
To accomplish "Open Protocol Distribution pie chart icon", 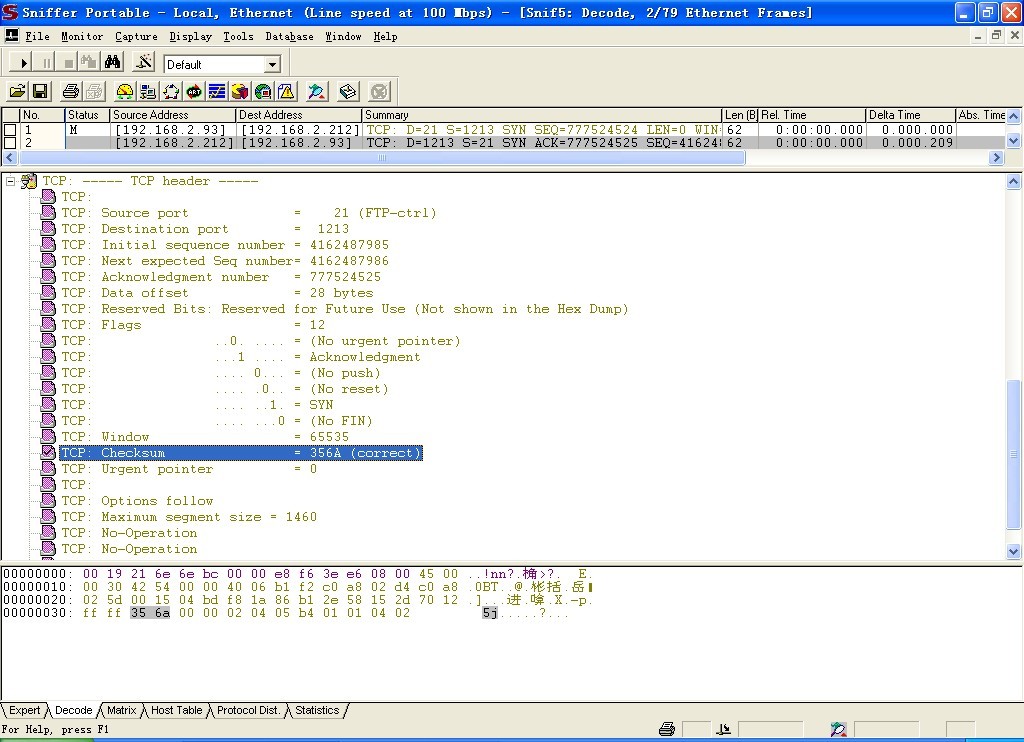I will [240, 91].
